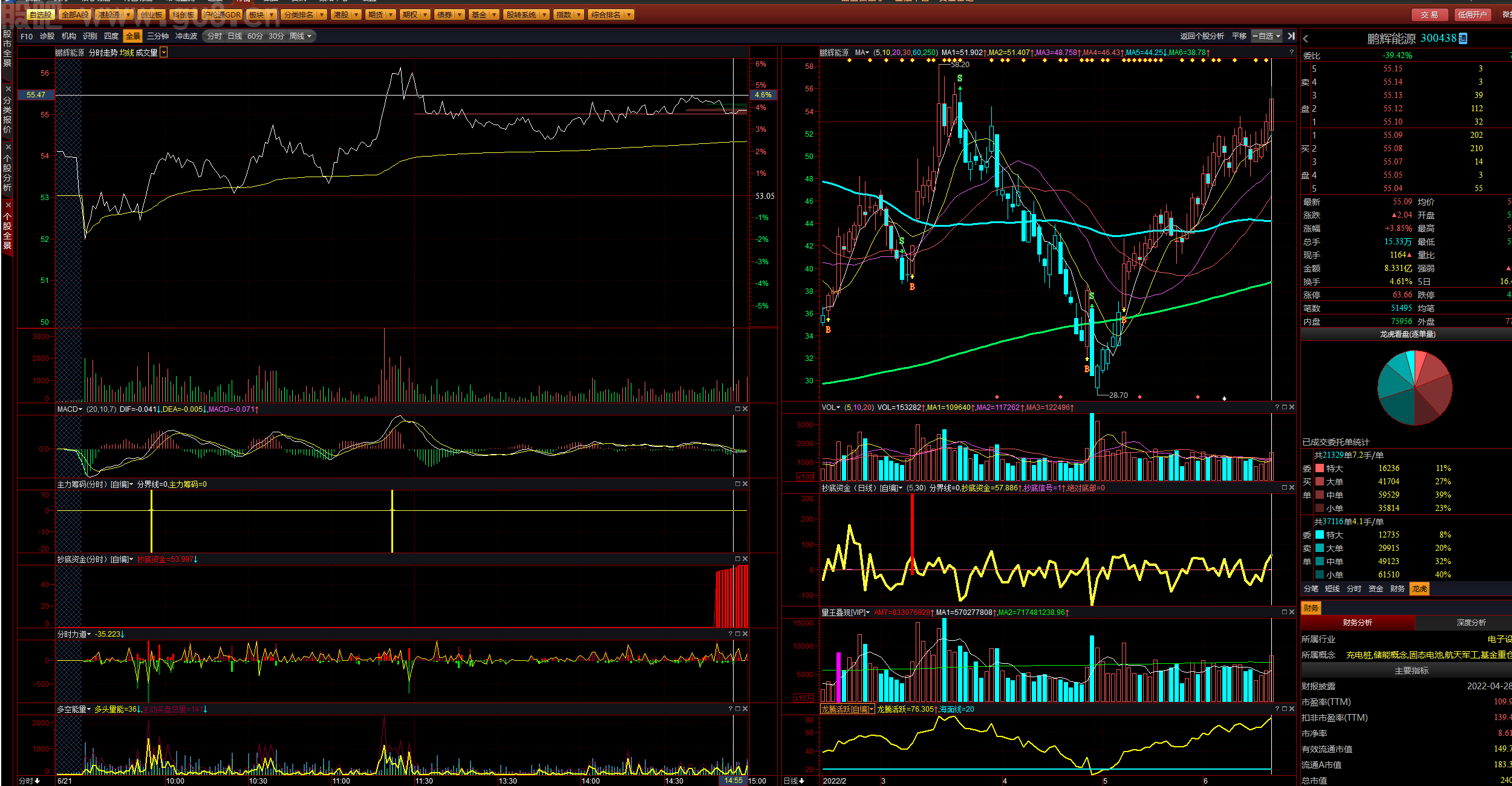Expand the 港股通 dropdown arrow
This screenshot has width=1512, height=786.
(128, 15)
